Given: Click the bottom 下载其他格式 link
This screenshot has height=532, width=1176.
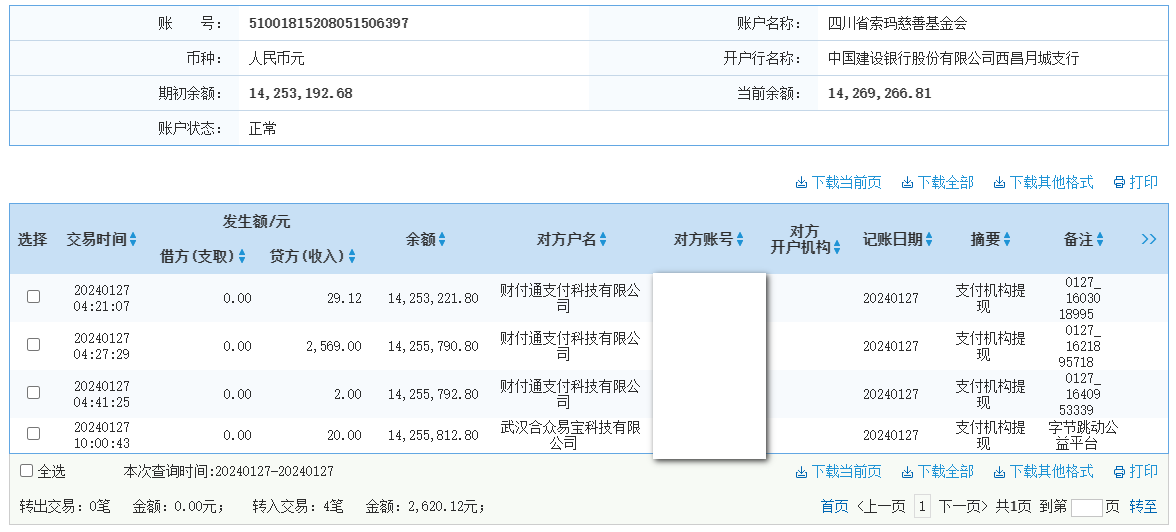Looking at the screenshot, I should click(1043, 471).
